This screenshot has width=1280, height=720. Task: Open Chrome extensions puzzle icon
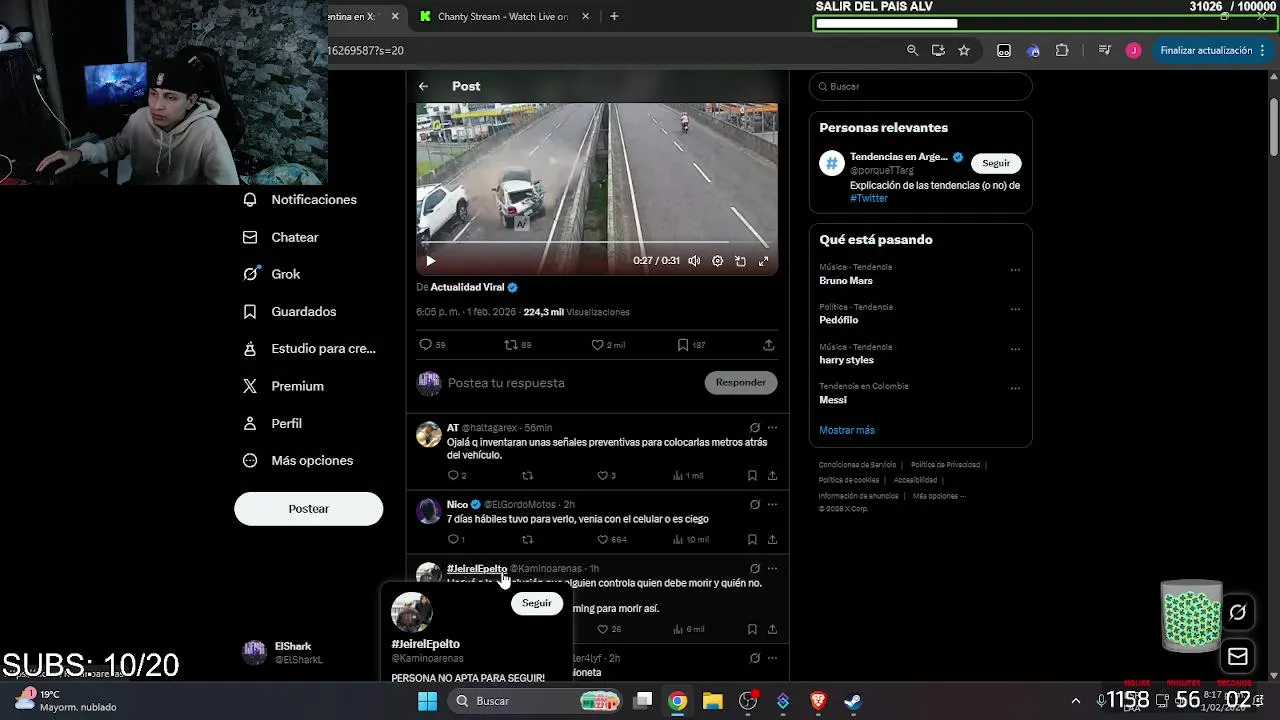coord(1062,51)
